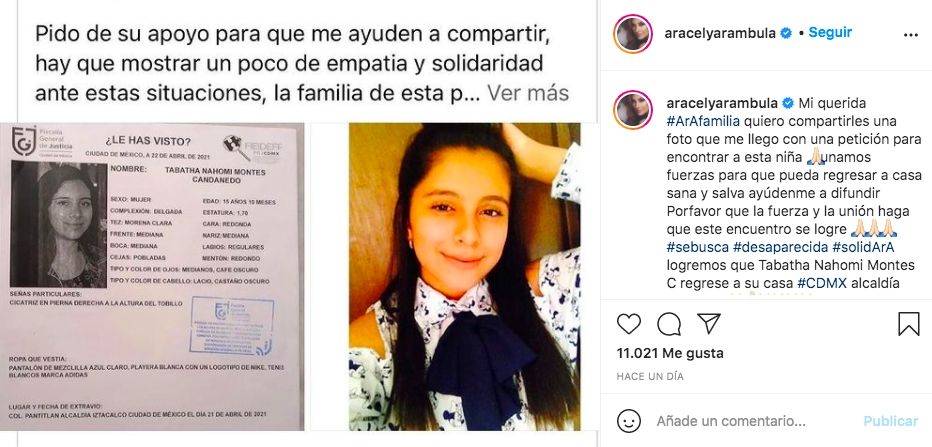Open aracelyarambula username in header
The width and height of the screenshot is (932, 447).
tap(720, 33)
